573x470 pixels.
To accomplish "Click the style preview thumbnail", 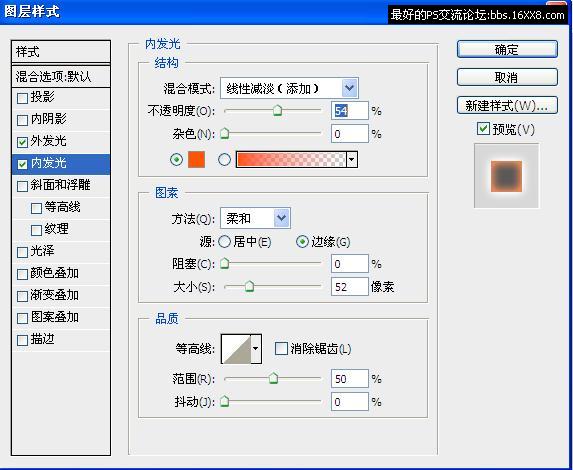I will 506,176.
